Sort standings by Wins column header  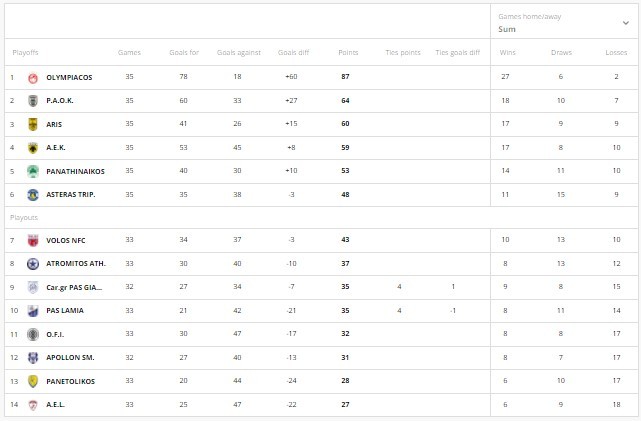click(507, 52)
